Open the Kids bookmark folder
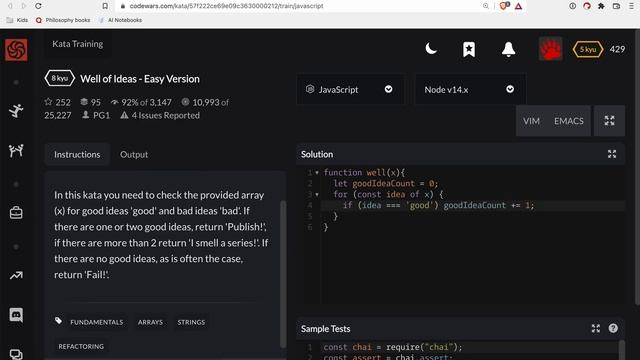The height and width of the screenshot is (360, 640). pyautogui.click(x=17, y=20)
